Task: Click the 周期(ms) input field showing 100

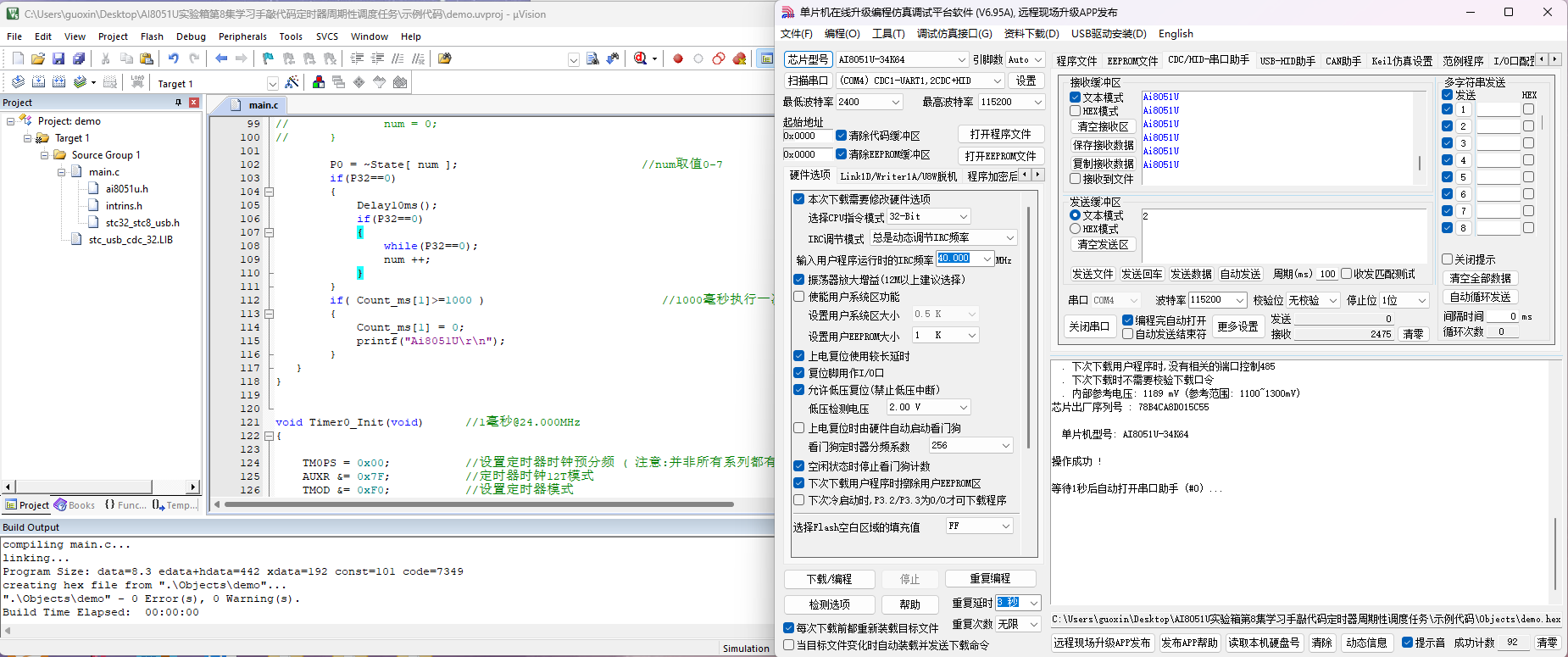Action: pos(1327,274)
